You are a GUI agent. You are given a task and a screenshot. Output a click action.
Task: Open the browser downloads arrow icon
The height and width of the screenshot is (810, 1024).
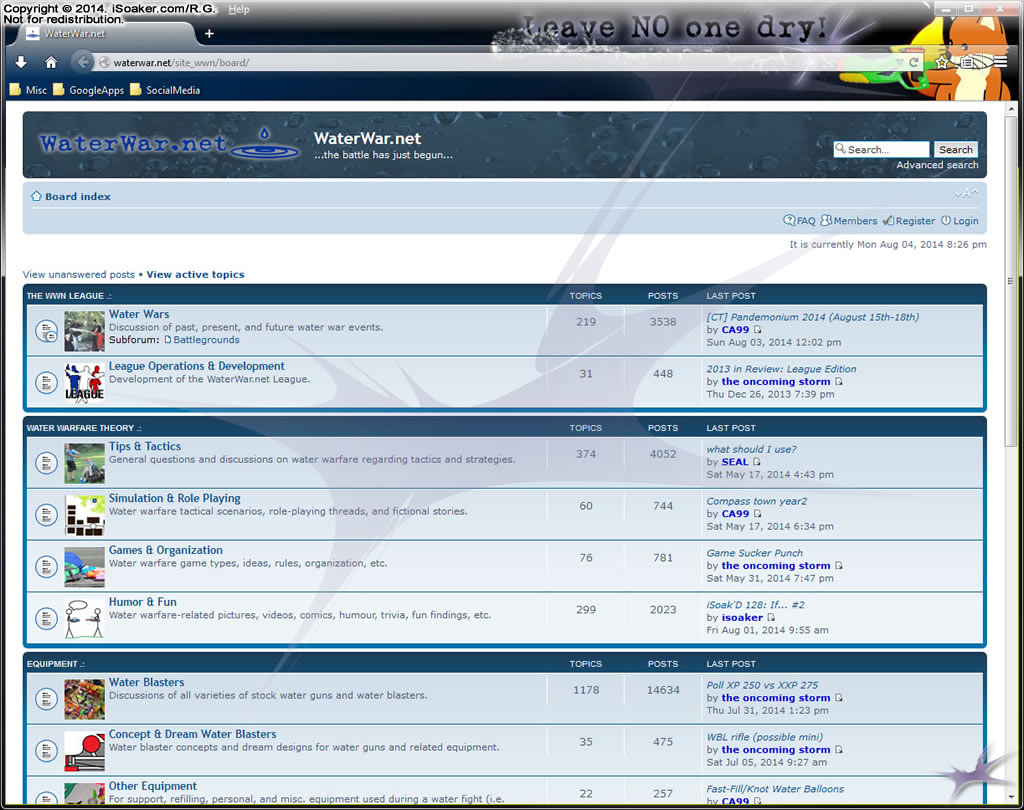coord(21,62)
